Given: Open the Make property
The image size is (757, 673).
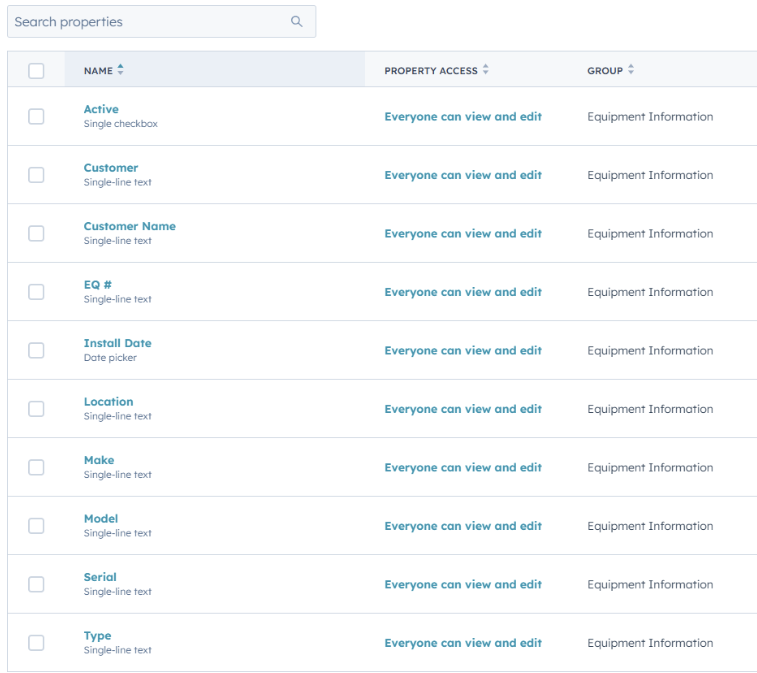Looking at the screenshot, I should pos(99,460).
